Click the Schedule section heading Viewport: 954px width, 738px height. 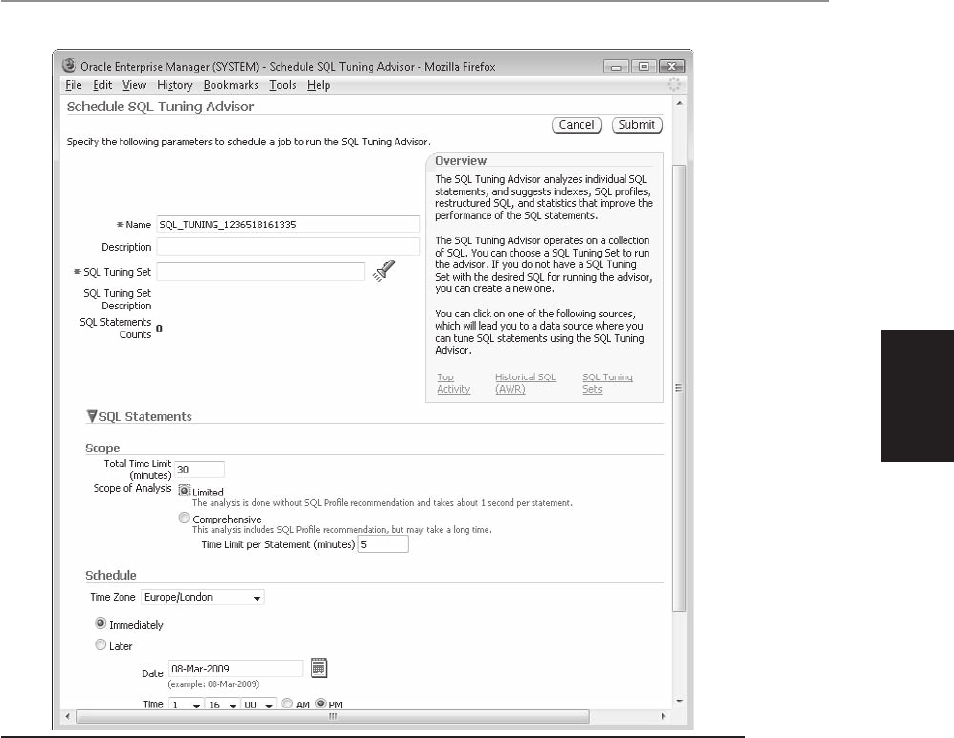(x=111, y=576)
